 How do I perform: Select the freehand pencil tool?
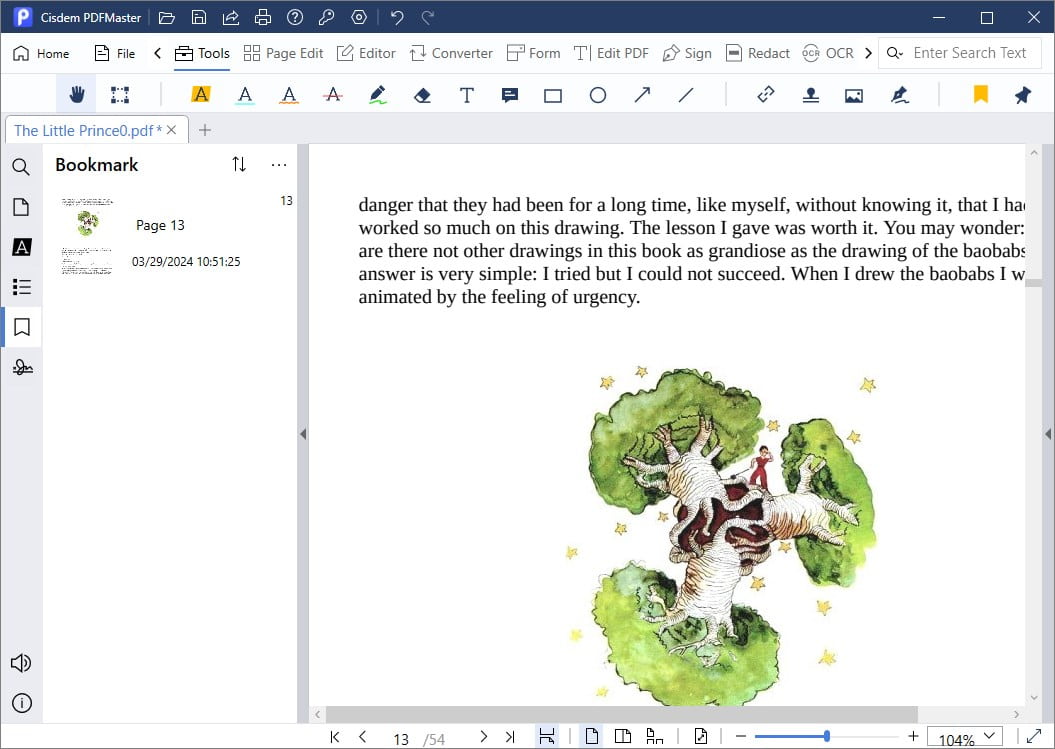378,95
